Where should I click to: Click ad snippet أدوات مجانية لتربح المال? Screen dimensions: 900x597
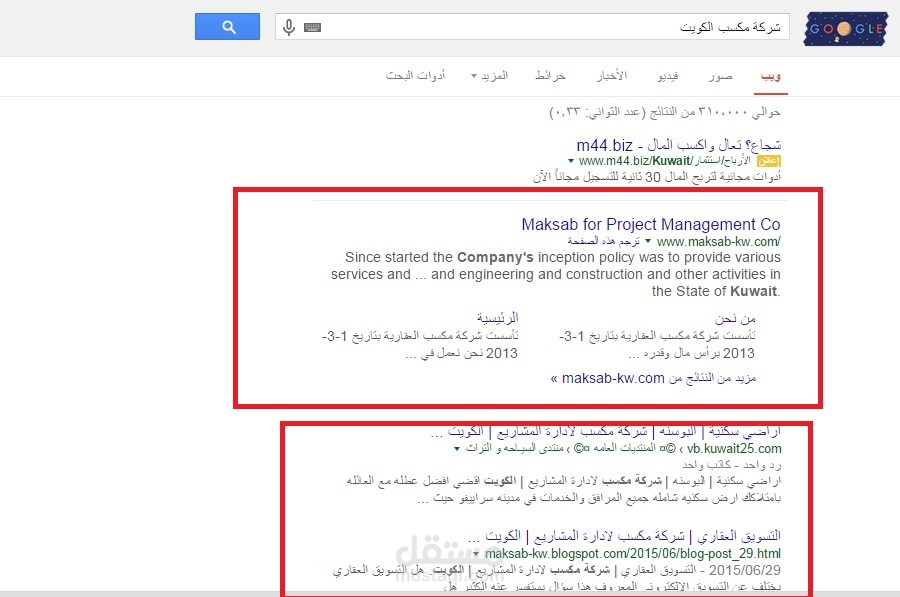point(657,177)
